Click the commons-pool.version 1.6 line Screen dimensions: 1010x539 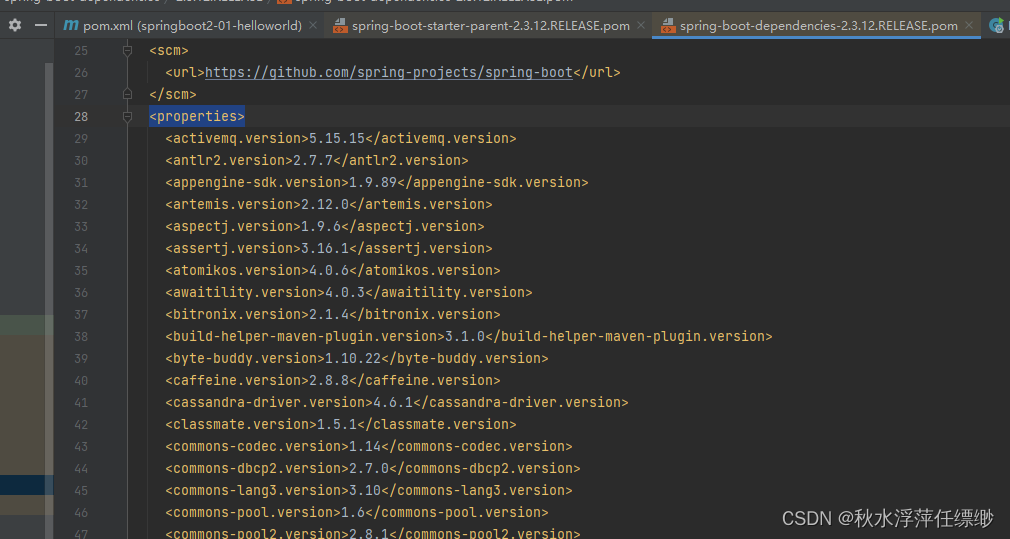pyautogui.click(x=357, y=512)
